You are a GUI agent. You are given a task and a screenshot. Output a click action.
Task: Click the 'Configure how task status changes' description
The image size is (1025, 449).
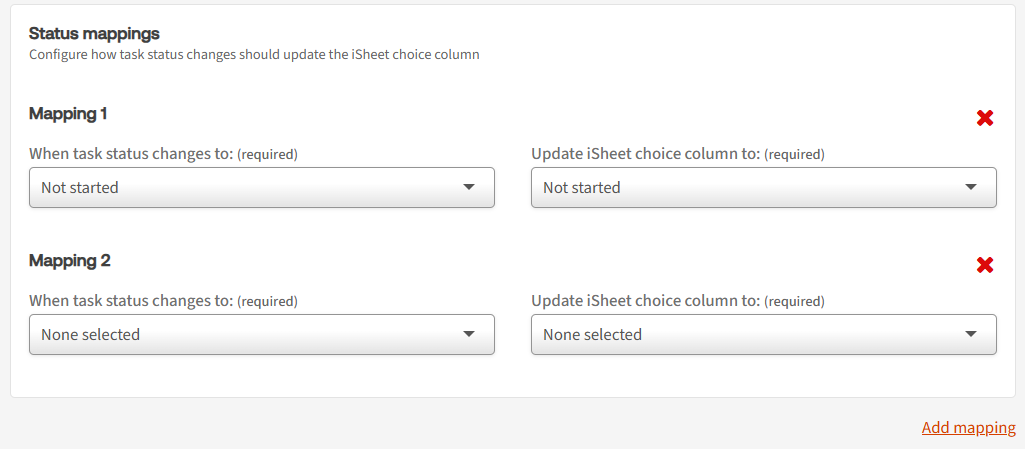click(254, 55)
